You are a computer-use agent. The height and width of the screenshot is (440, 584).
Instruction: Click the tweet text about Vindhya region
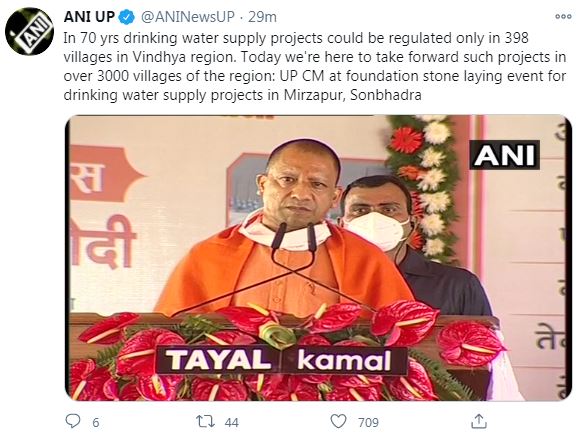(315, 66)
